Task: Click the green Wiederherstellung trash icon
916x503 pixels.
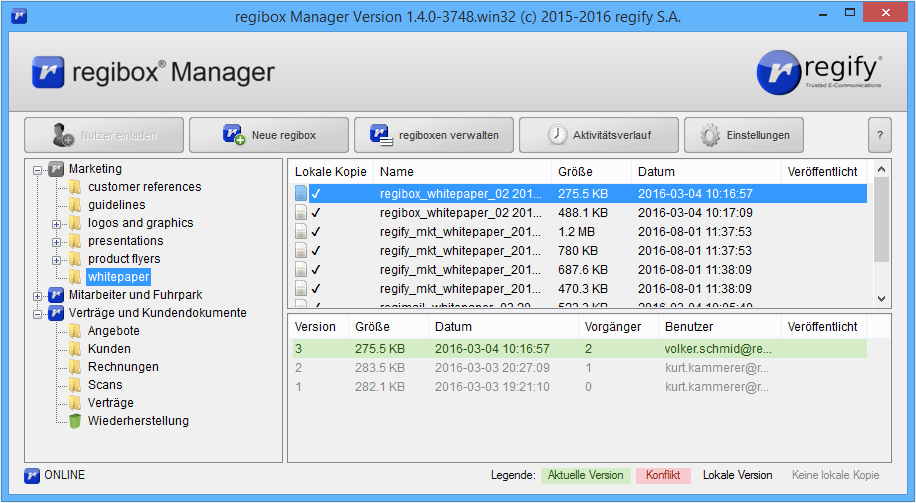Action: point(75,421)
